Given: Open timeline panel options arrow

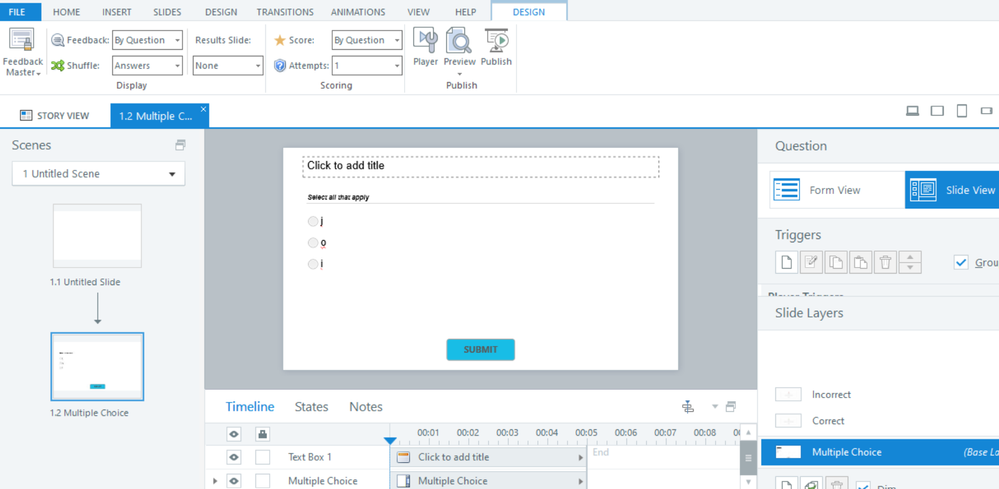Looking at the screenshot, I should point(715,406).
